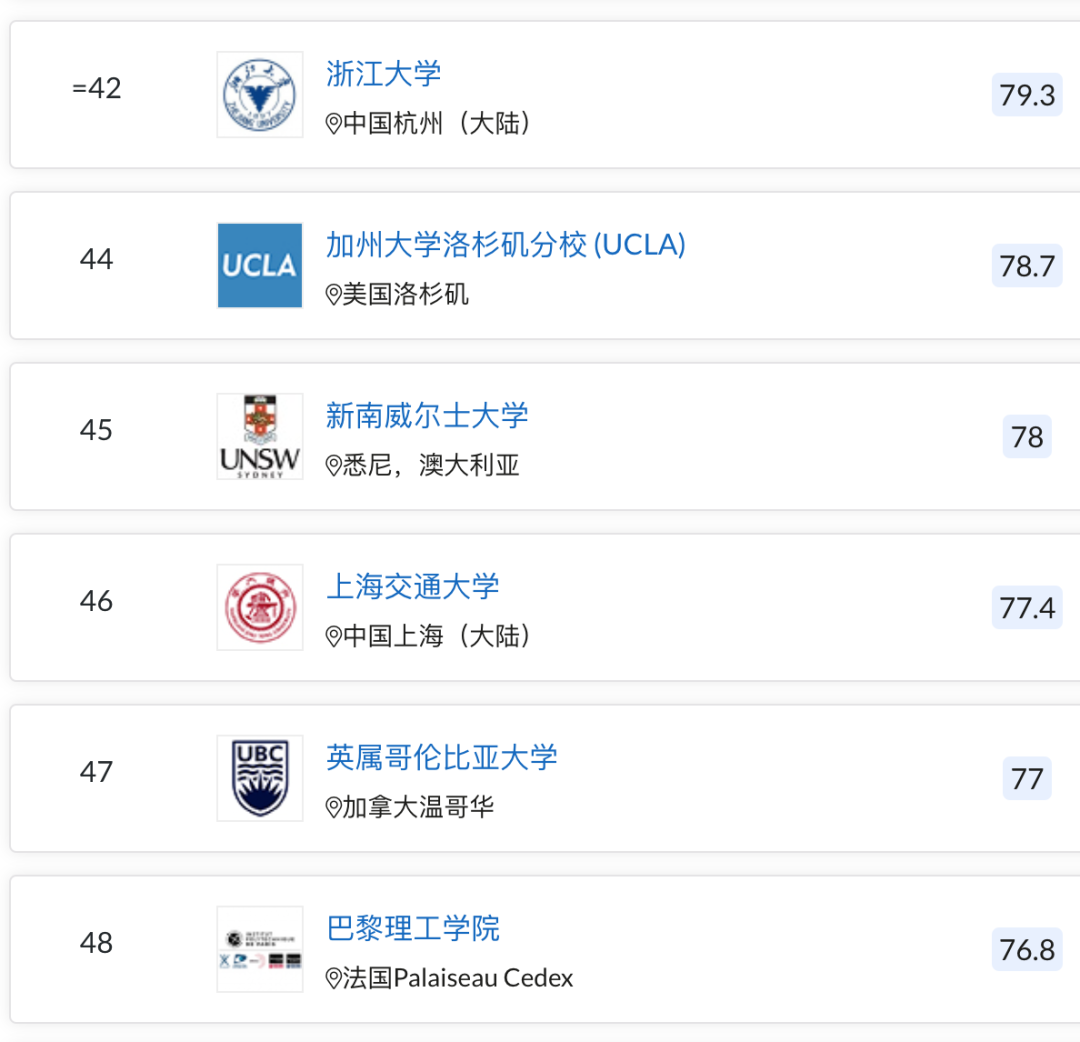Image resolution: width=1080 pixels, height=1042 pixels.
Task: Click the Shanghai Jiao Tong University red seal
Action: click(x=260, y=607)
